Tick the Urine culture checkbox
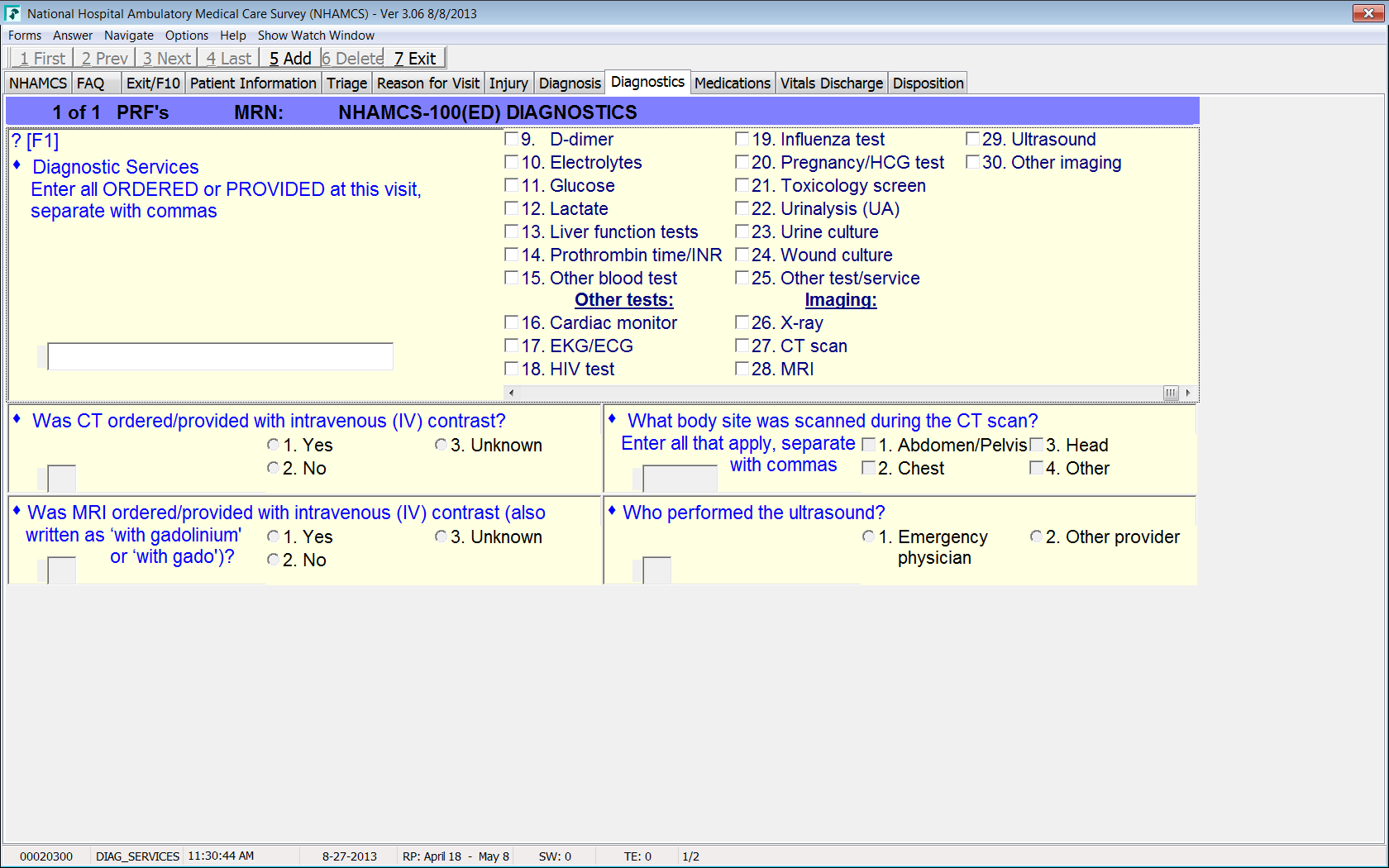This screenshot has width=1389, height=868. 742,231
